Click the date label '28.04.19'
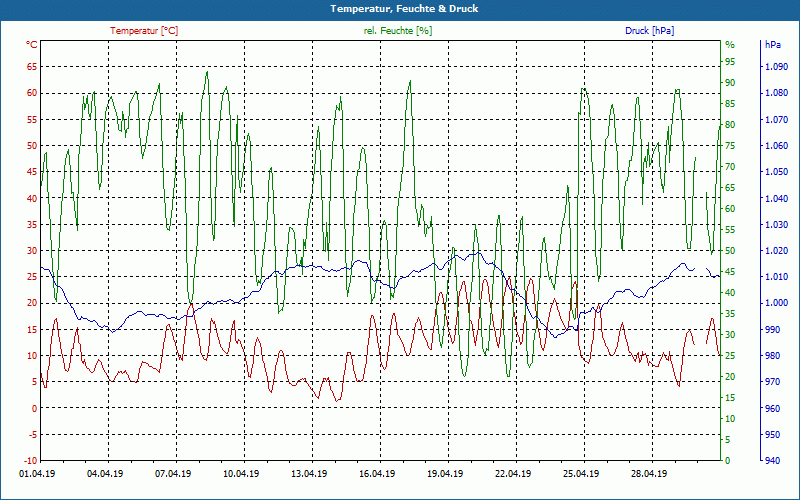 [649, 474]
